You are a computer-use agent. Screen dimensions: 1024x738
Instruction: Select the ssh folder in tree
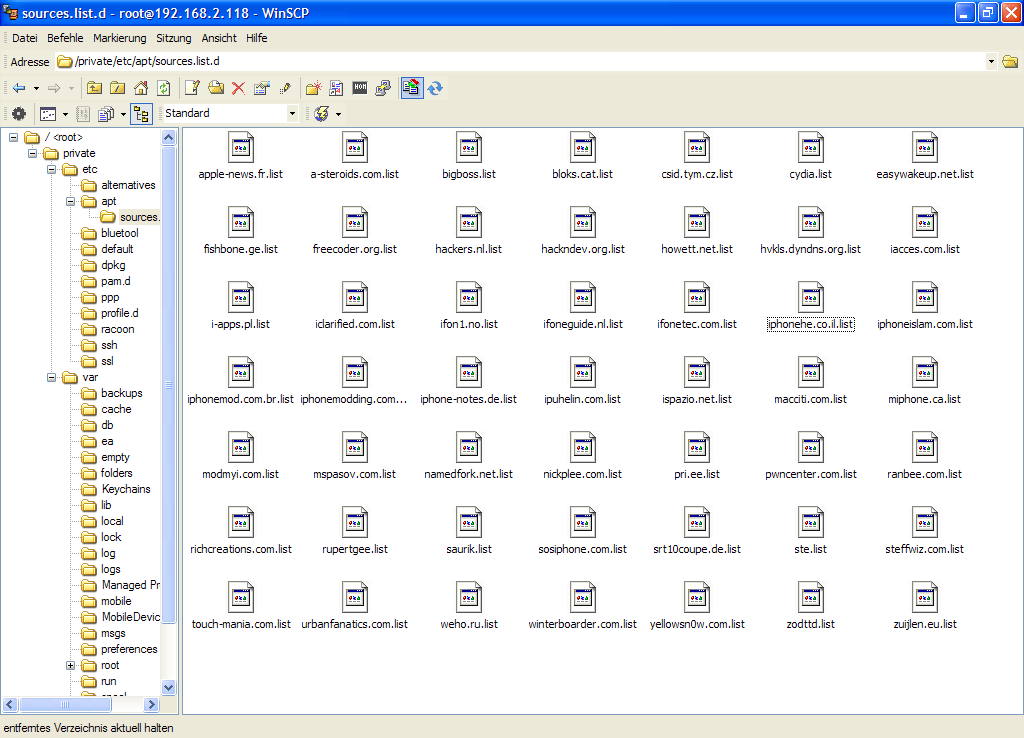coord(109,345)
